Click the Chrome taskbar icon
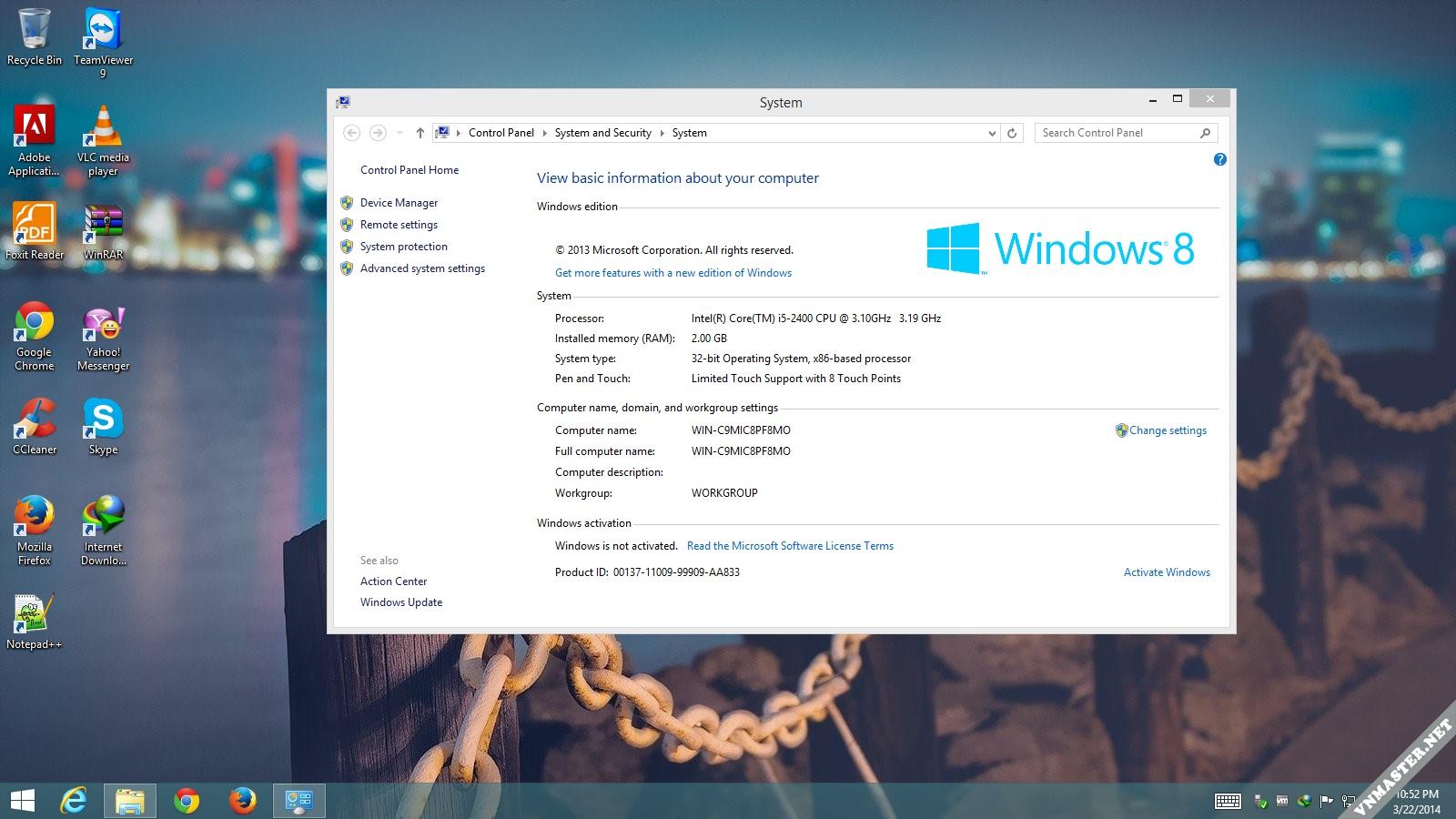This screenshot has width=1456, height=819. pos(187,801)
